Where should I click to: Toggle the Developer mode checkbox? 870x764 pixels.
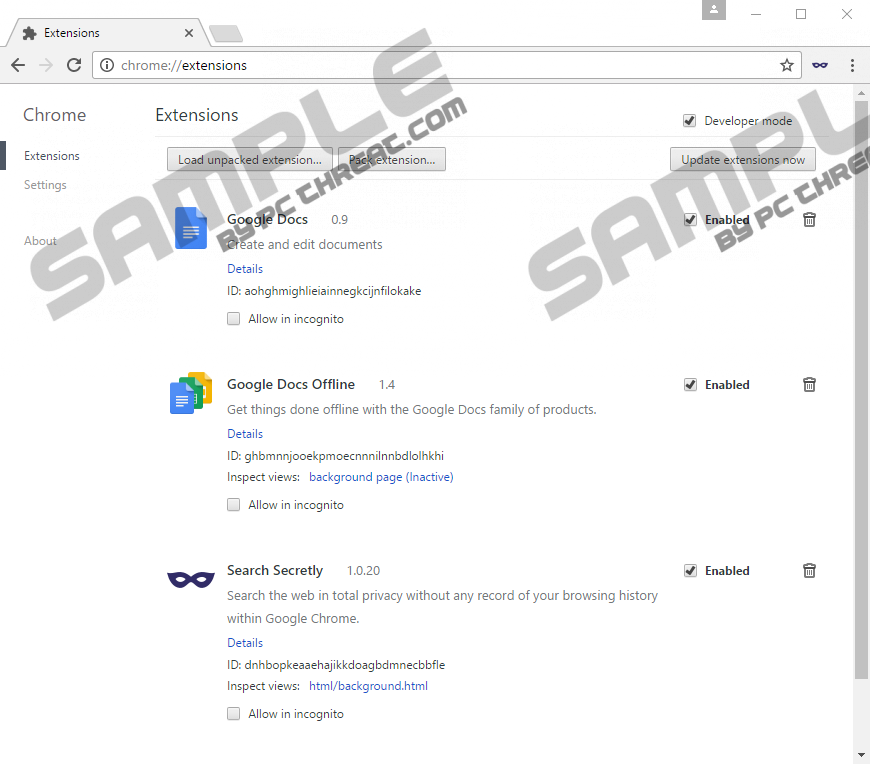(x=689, y=121)
